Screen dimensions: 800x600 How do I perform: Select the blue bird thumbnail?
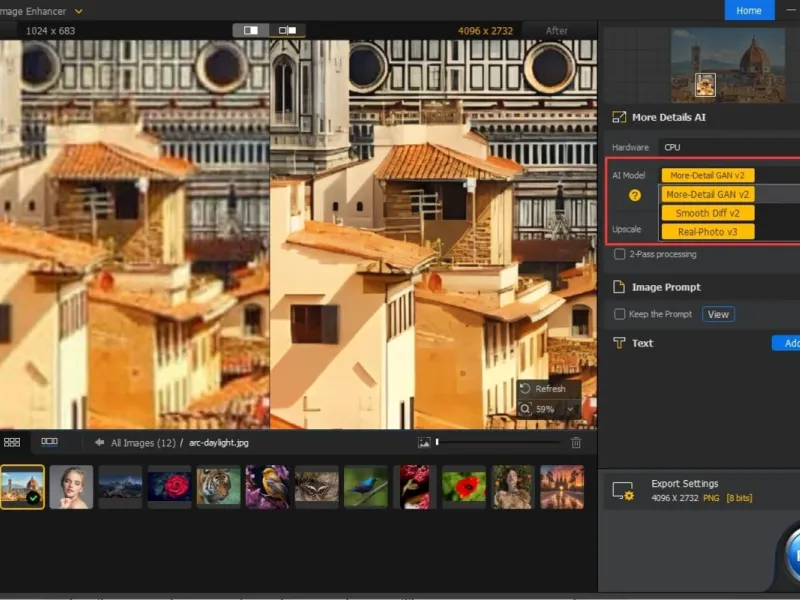click(366, 487)
